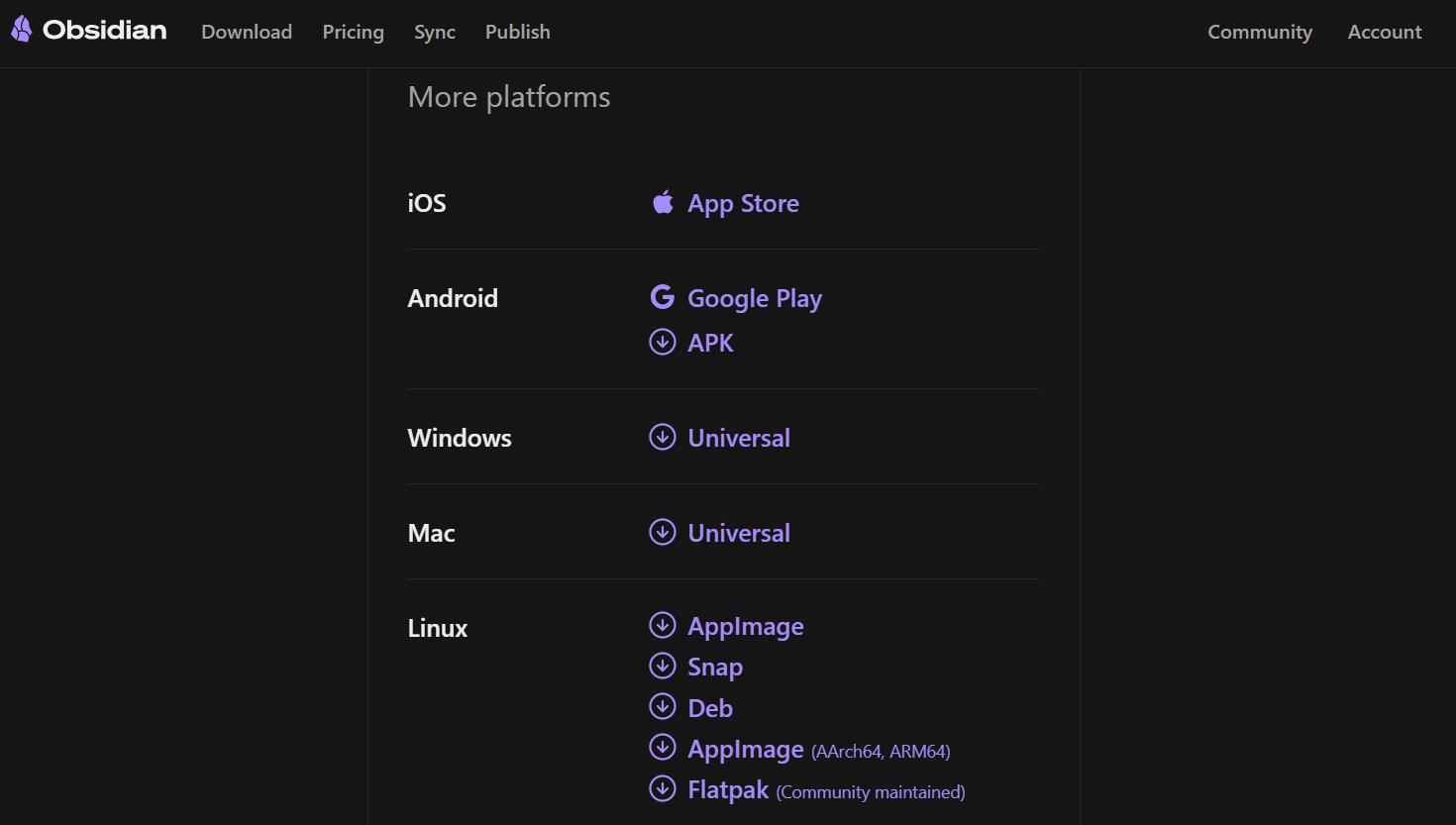Viewport: 1456px width, 825px height.
Task: Click the download icon next to AppImage
Action: coord(662,625)
